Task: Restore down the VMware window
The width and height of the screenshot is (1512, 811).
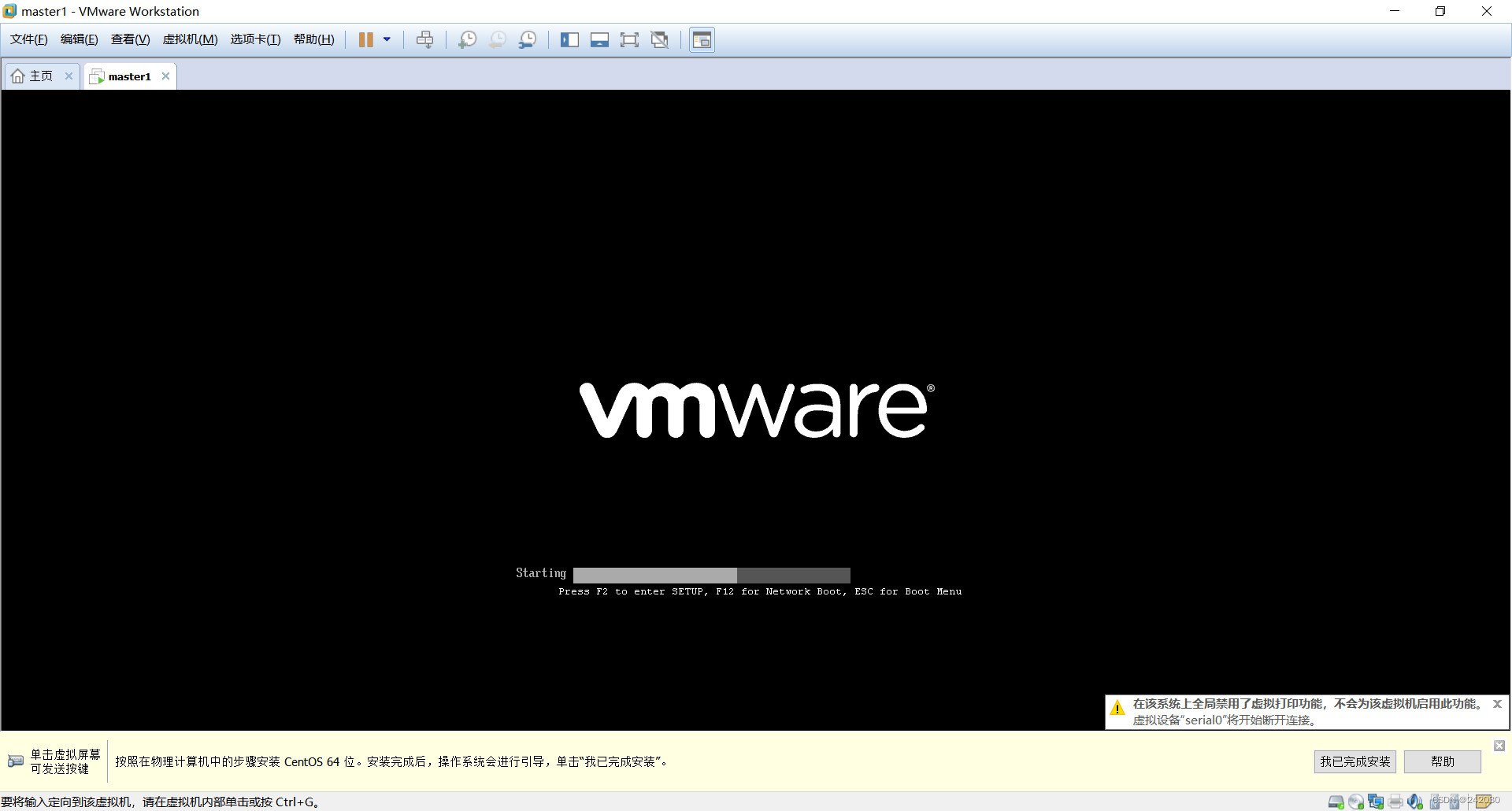Action: (x=1440, y=11)
